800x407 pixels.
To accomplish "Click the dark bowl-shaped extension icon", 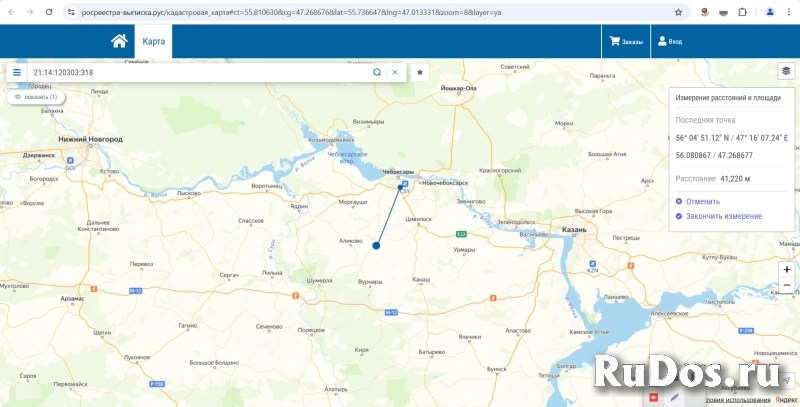I will pos(723,12).
